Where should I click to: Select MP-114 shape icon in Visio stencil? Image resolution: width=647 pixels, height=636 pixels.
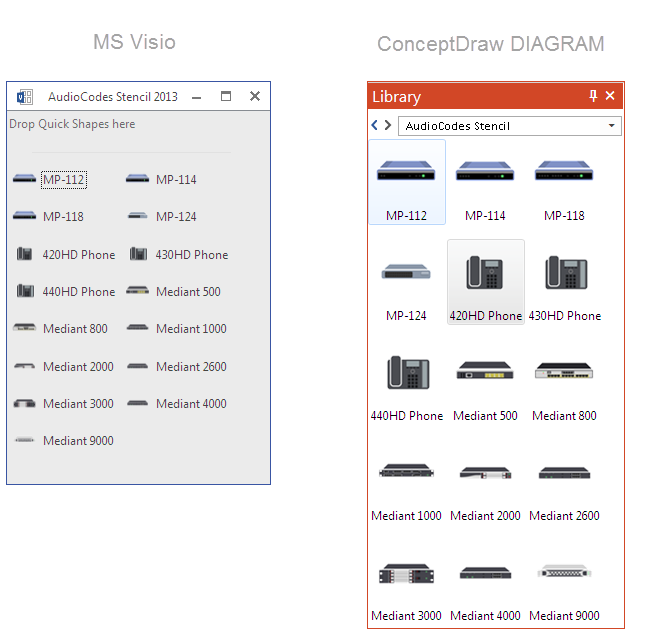pyautogui.click(x=137, y=179)
